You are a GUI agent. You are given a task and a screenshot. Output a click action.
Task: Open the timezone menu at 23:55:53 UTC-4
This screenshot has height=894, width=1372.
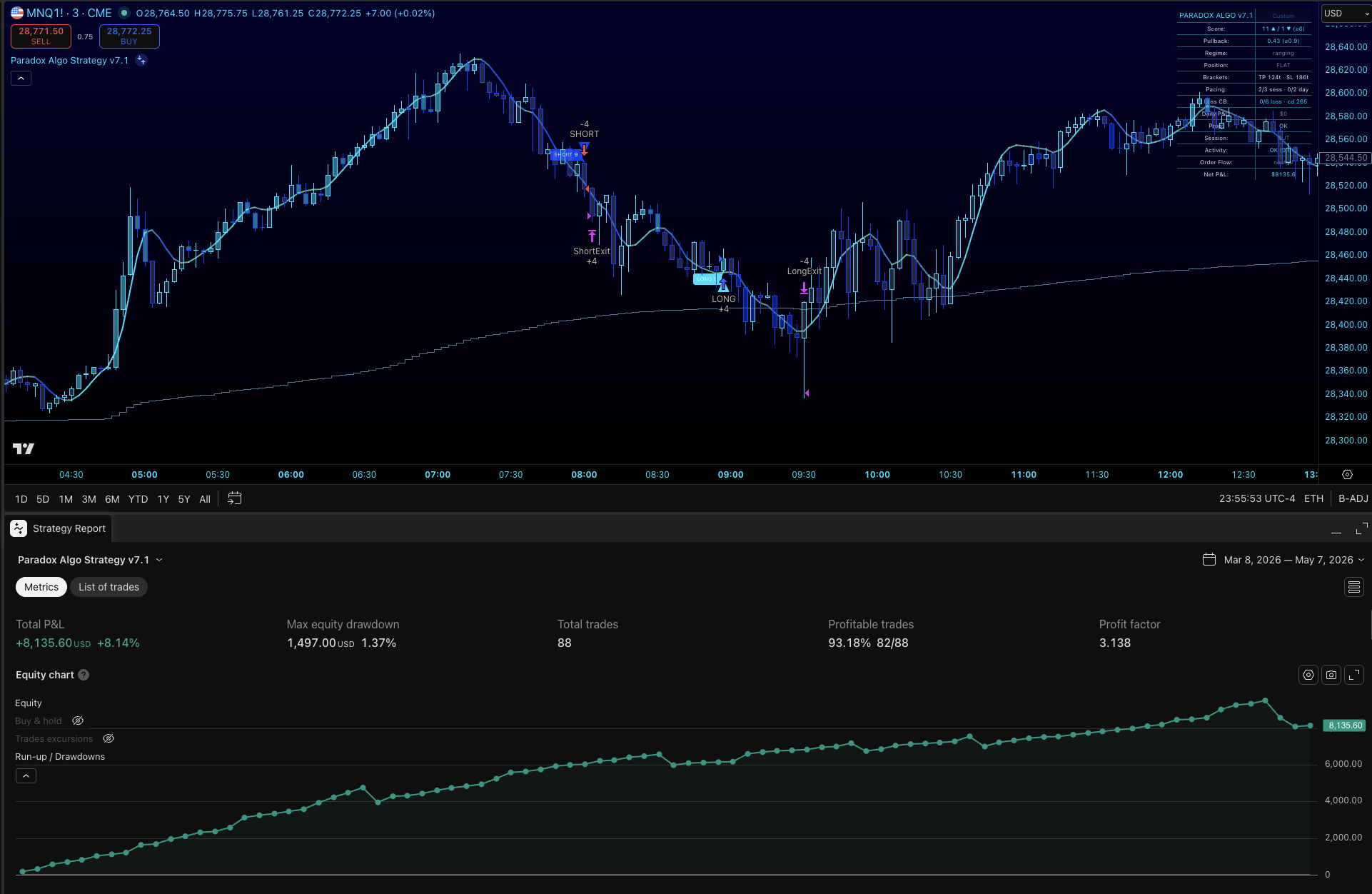click(1257, 498)
